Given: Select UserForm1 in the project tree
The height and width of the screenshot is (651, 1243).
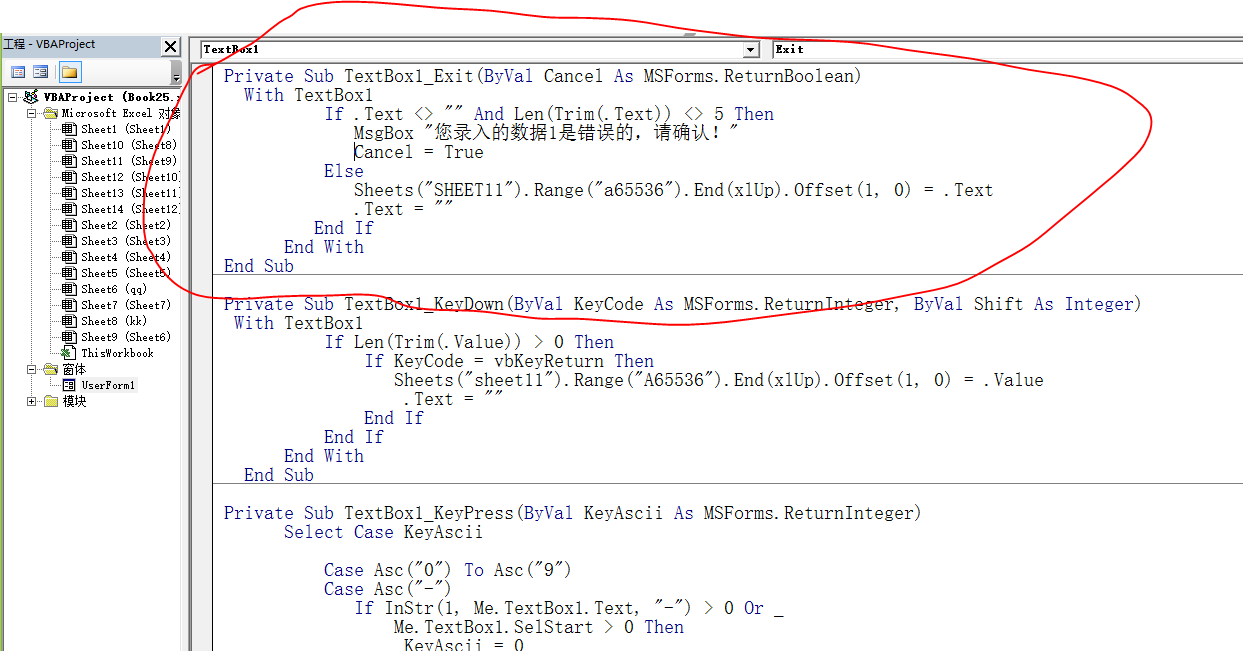Looking at the screenshot, I should [108, 385].
